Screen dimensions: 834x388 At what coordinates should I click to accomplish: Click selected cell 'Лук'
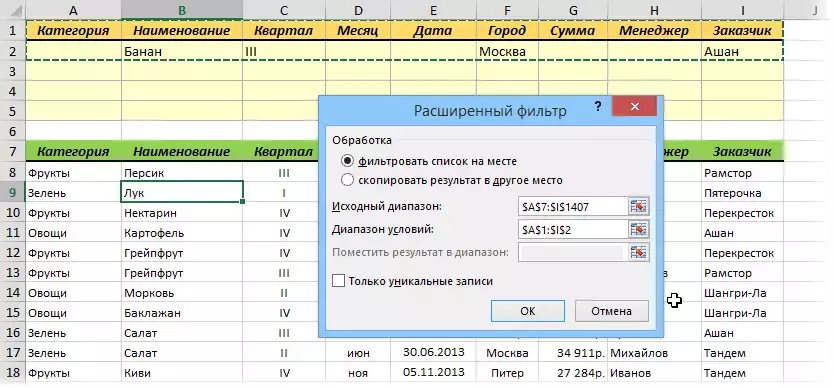pos(182,193)
